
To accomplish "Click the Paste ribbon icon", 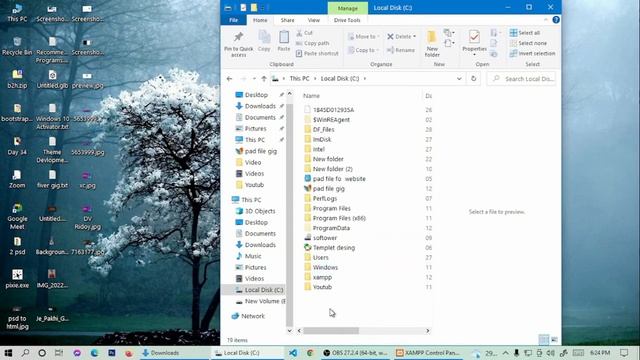I will pos(284,41).
